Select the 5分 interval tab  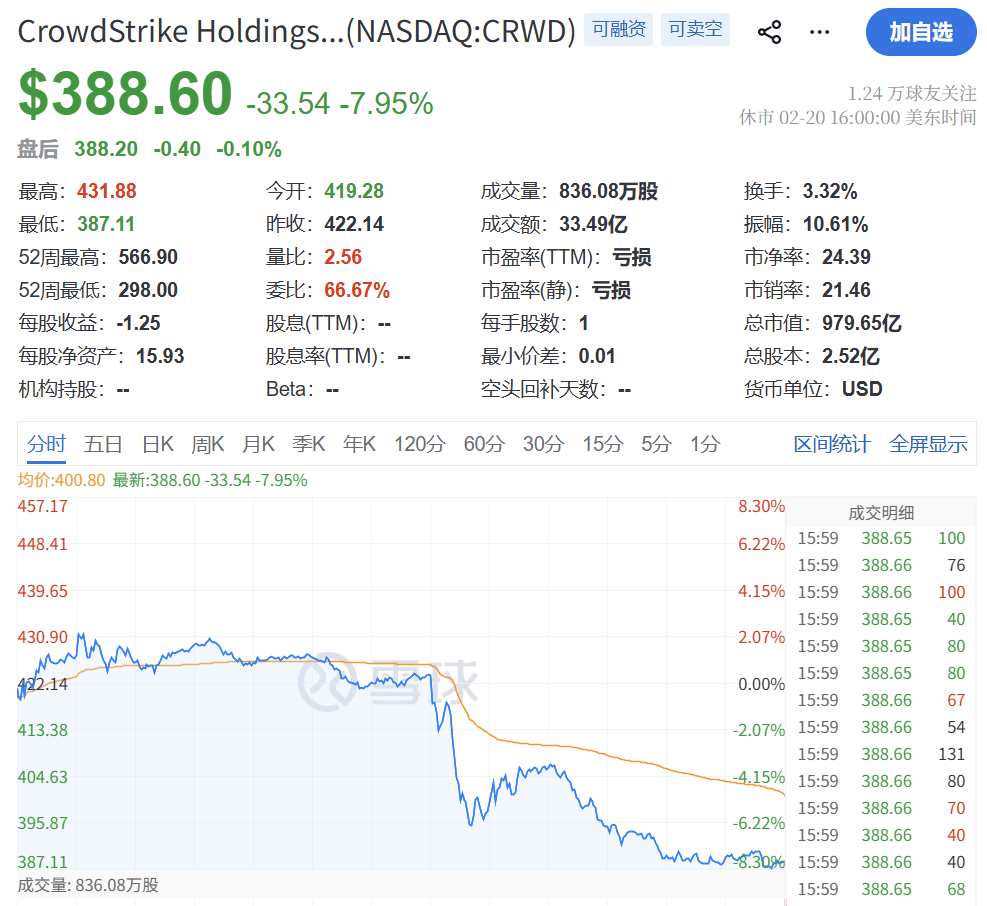[656, 444]
